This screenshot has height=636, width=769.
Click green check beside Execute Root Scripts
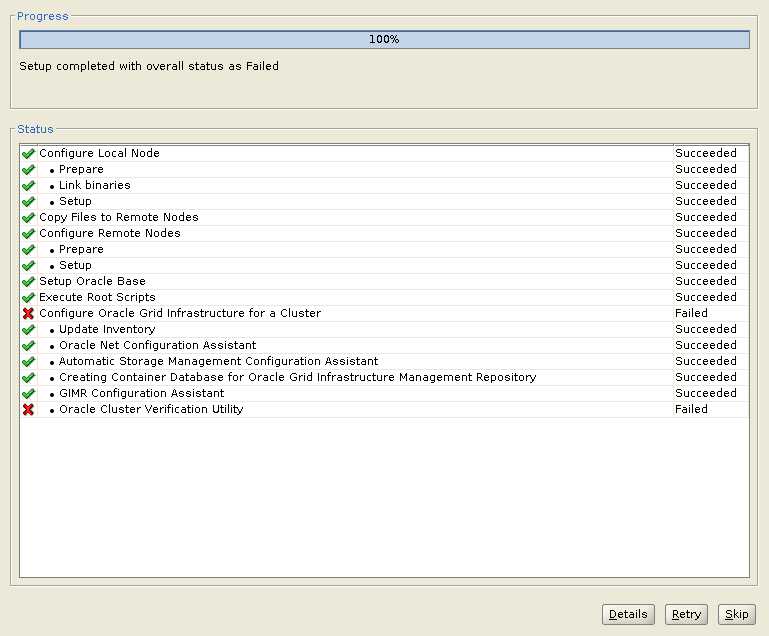coord(28,297)
